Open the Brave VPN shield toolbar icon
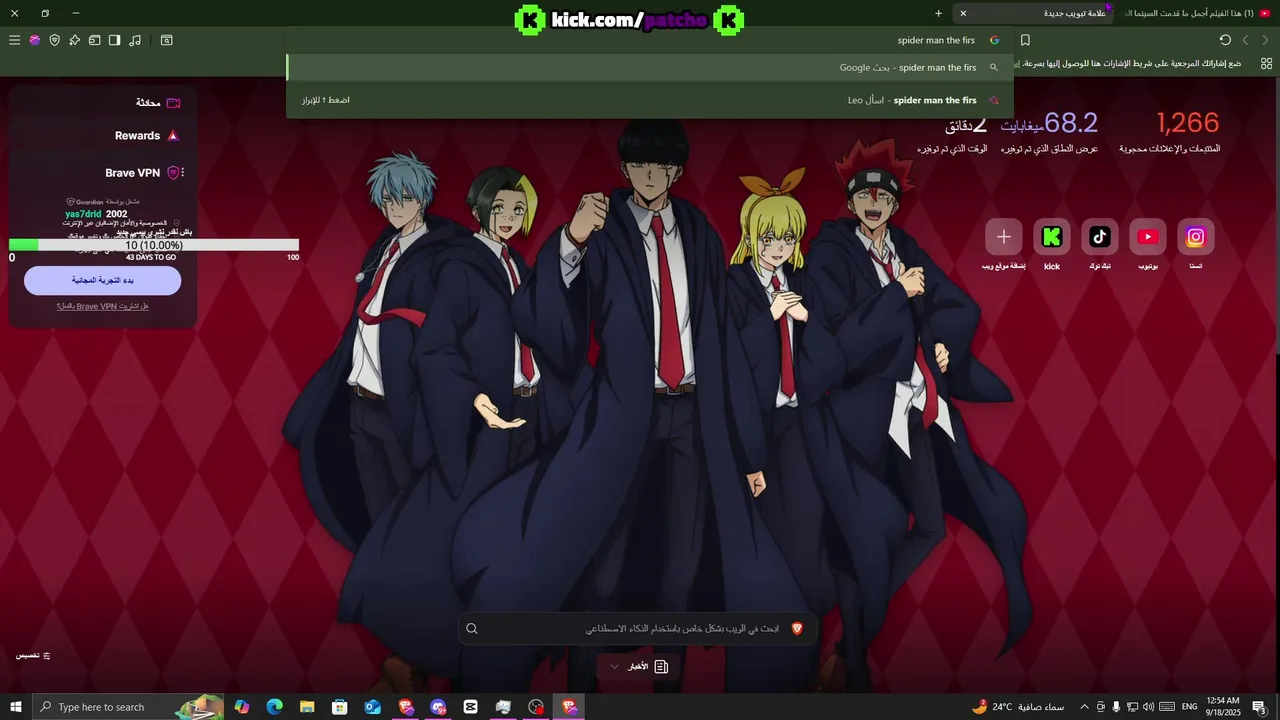The image size is (1280, 720). point(54,40)
